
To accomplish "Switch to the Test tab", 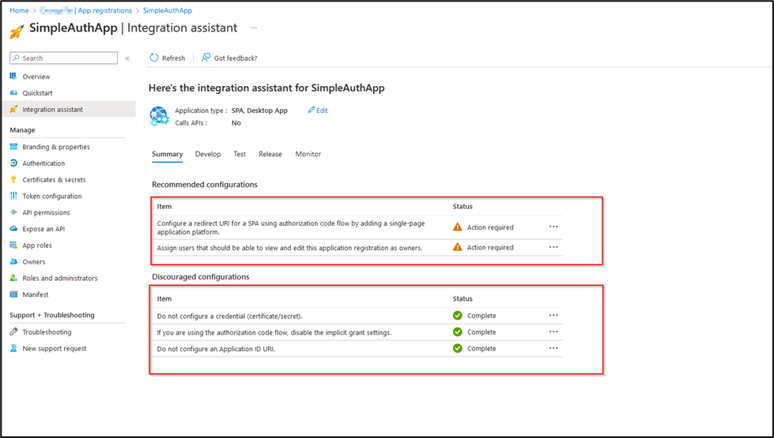I will pyautogui.click(x=239, y=154).
